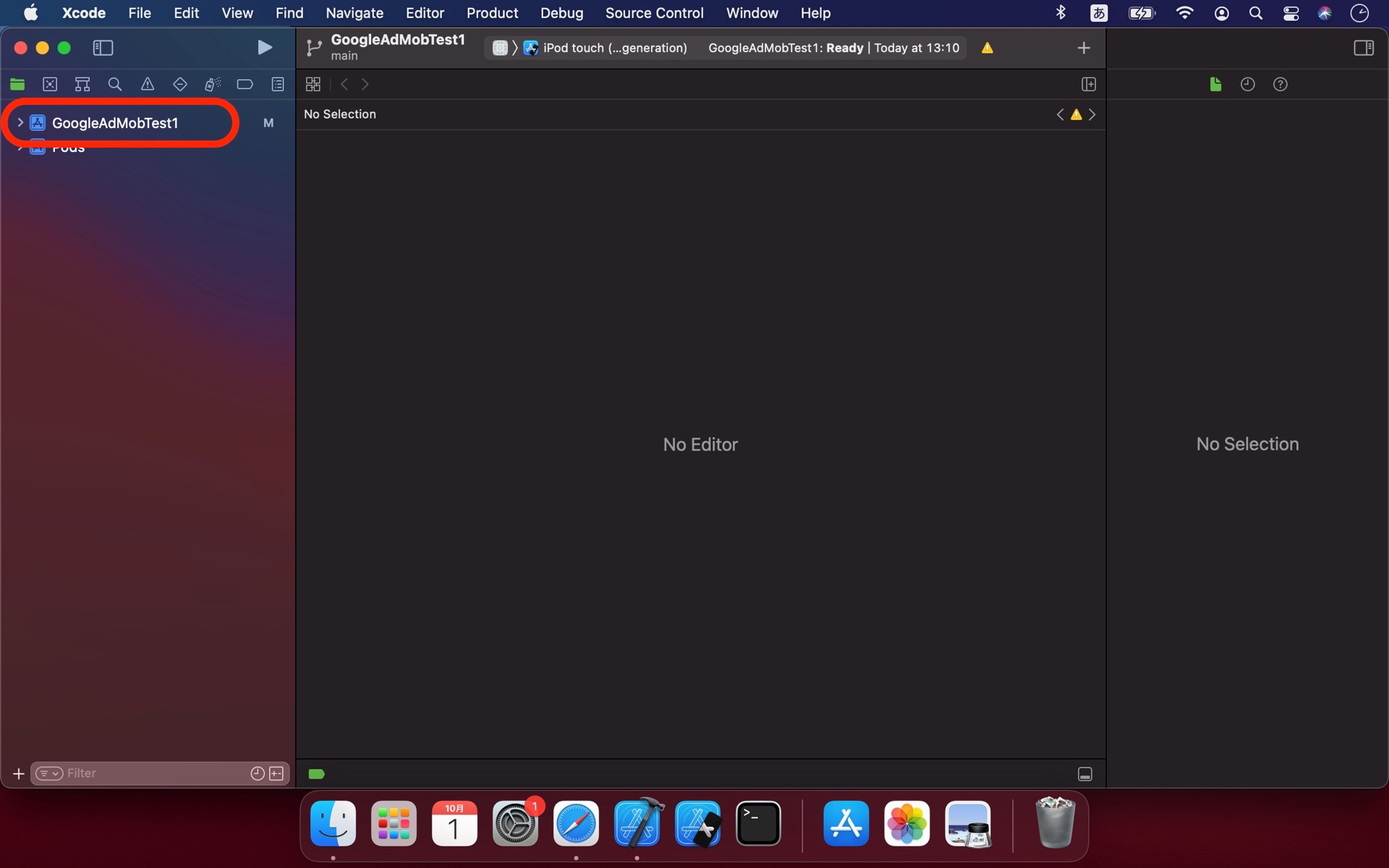1389x868 pixels.
Task: Open the Help menu
Action: coord(815,13)
